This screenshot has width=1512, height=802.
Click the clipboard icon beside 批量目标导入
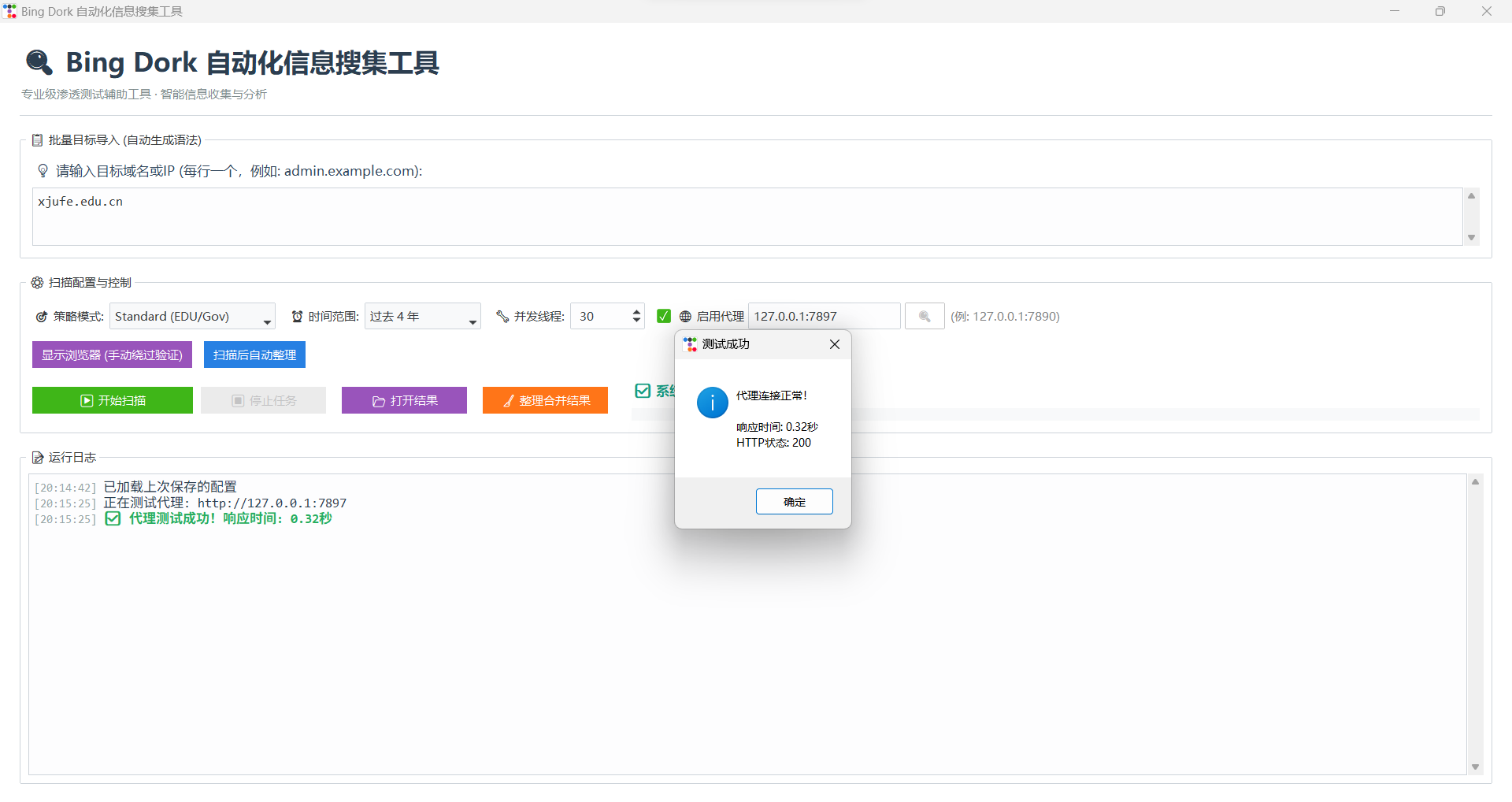click(37, 140)
